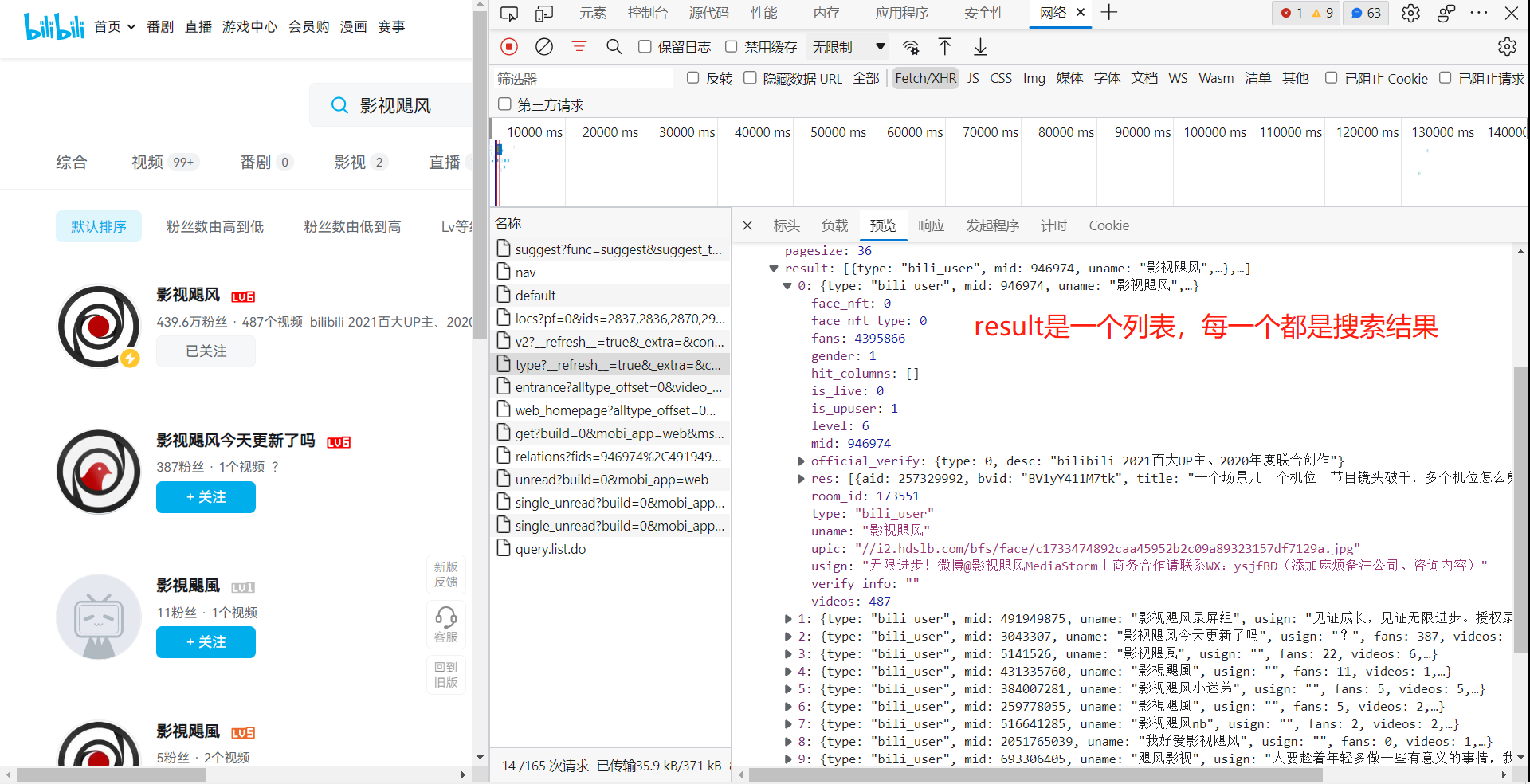Collapse result item 0 node
This screenshot has width=1530, height=784.
(787, 286)
